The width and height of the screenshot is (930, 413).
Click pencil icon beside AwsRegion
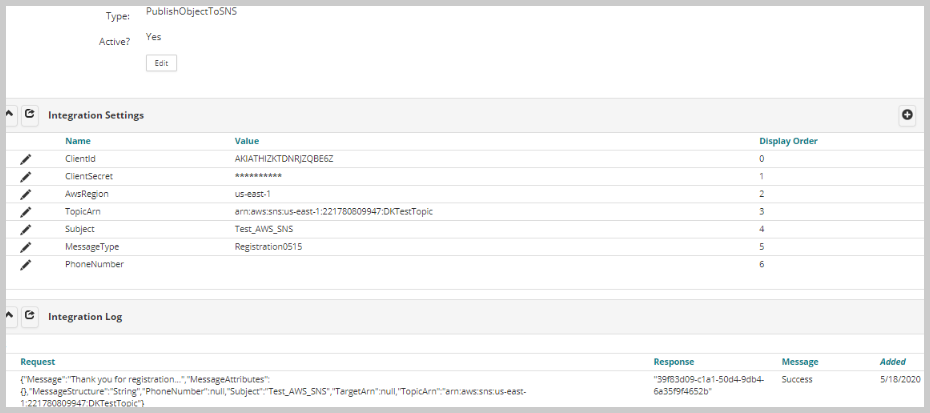point(26,194)
